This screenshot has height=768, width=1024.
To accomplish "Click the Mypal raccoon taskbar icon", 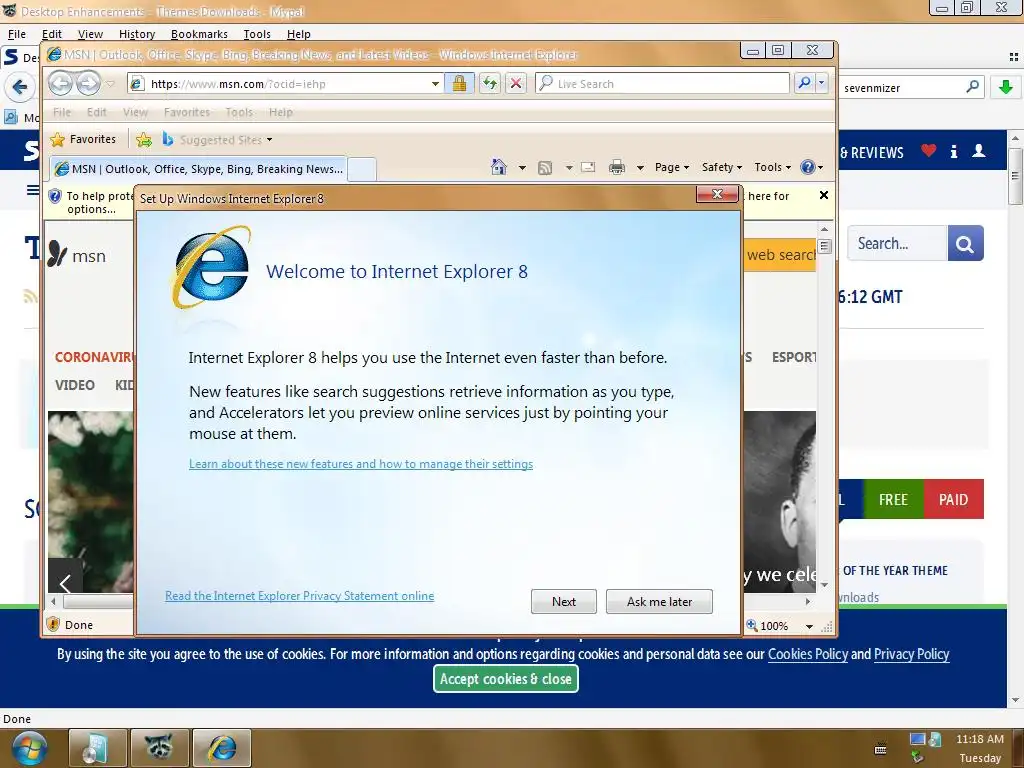I will 159,748.
